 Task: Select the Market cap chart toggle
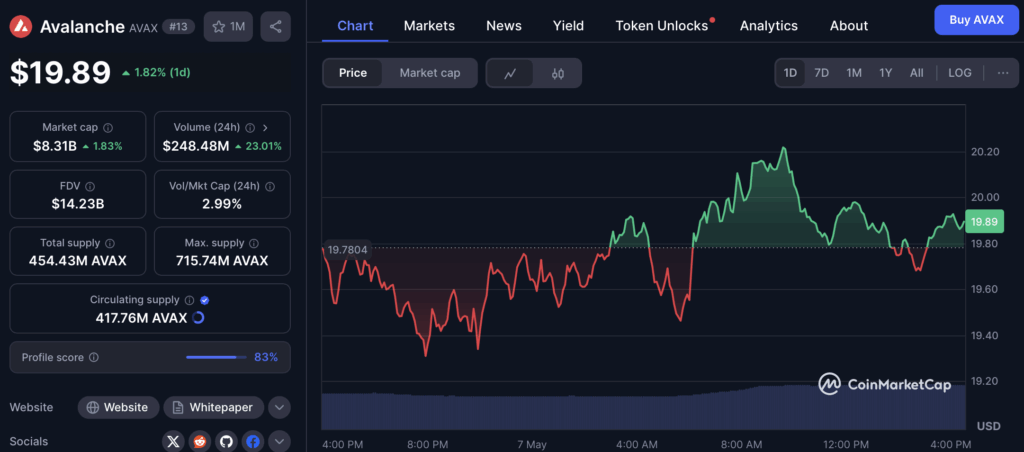[430, 73]
